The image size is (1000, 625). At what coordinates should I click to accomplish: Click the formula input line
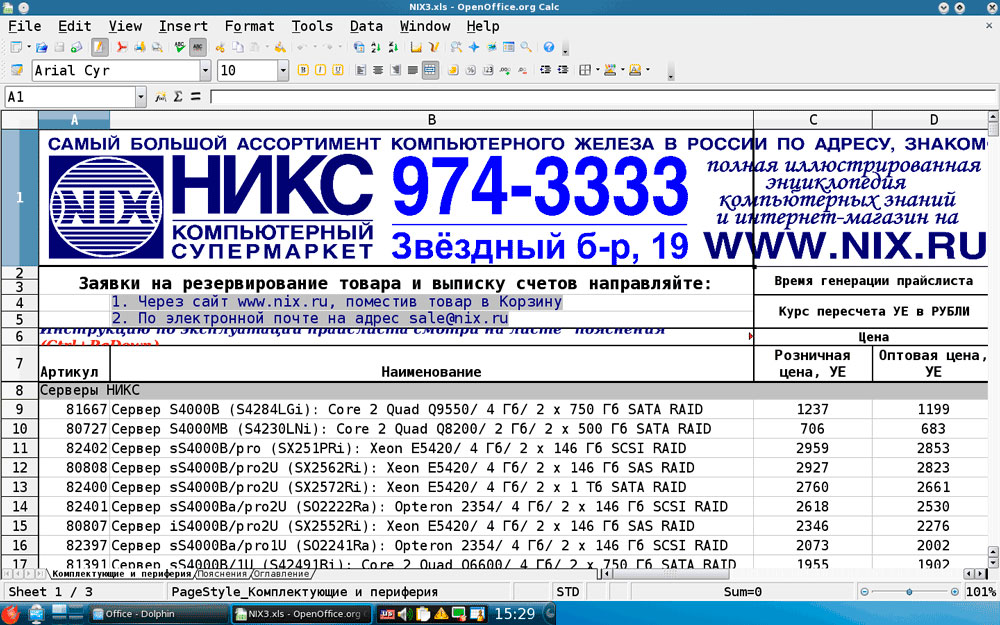600,97
